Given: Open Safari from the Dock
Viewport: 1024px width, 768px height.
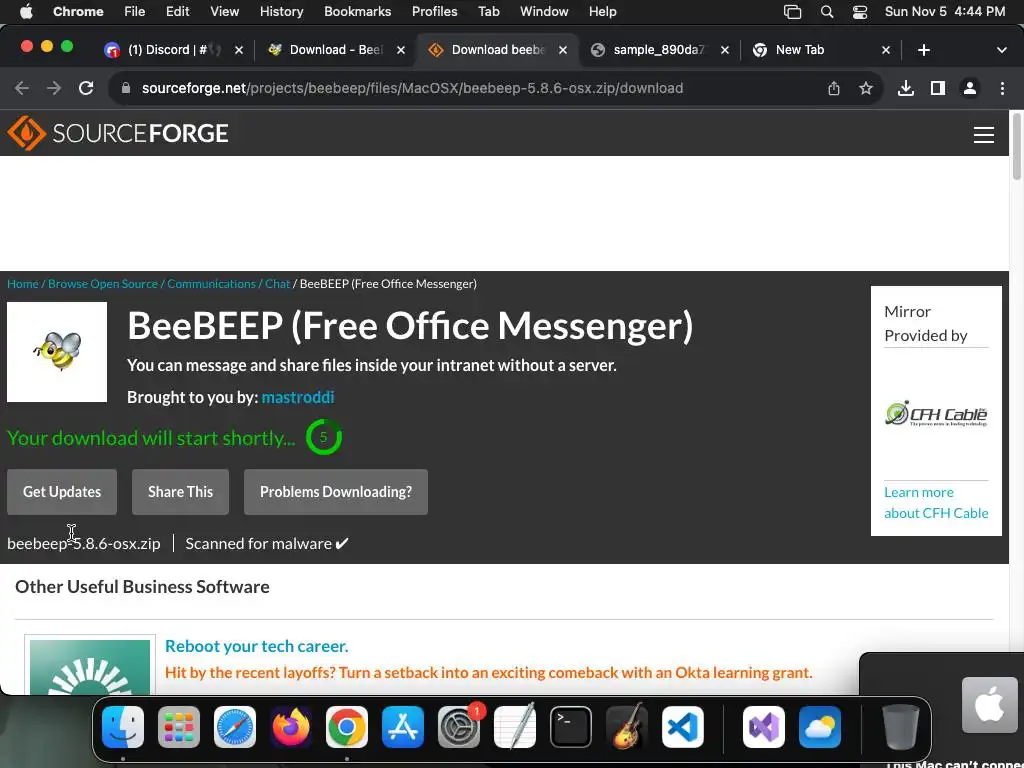Looking at the screenshot, I should (x=235, y=727).
